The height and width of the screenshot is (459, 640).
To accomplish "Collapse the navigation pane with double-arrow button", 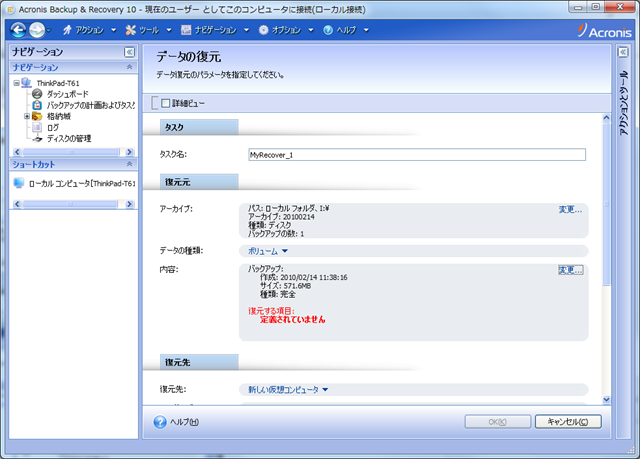I will [129, 52].
